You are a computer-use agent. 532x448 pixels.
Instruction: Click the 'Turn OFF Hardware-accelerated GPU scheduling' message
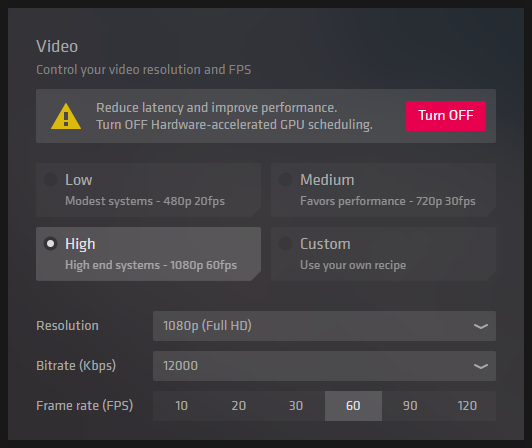[x=234, y=125]
